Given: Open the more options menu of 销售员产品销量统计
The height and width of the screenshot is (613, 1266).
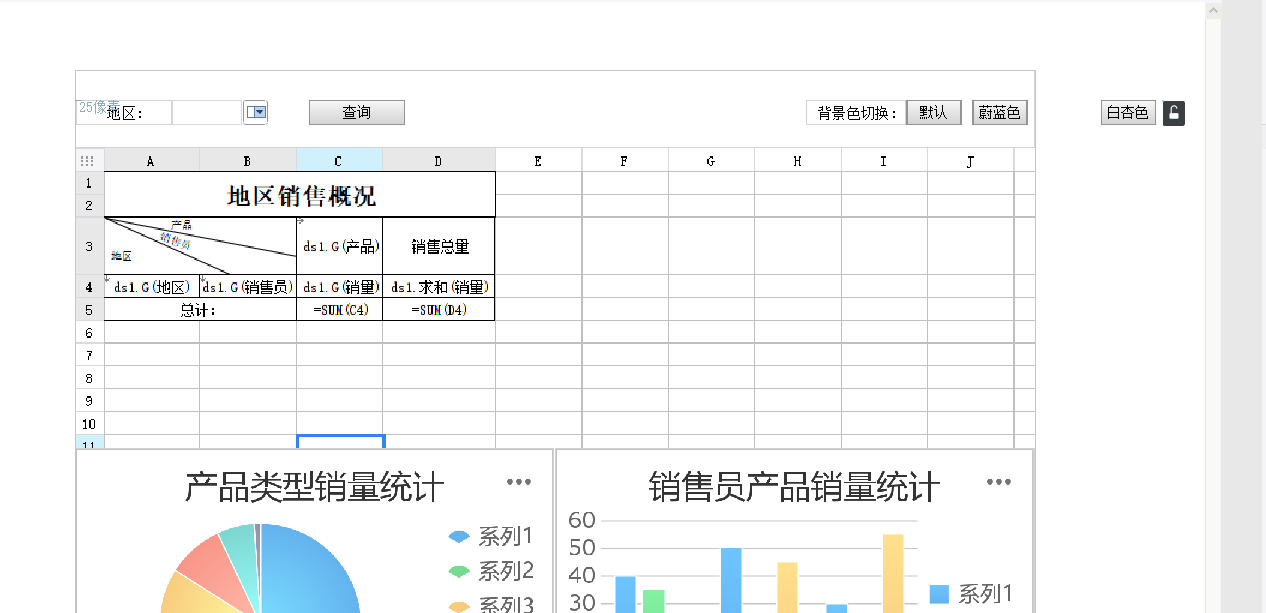Looking at the screenshot, I should [x=999, y=482].
